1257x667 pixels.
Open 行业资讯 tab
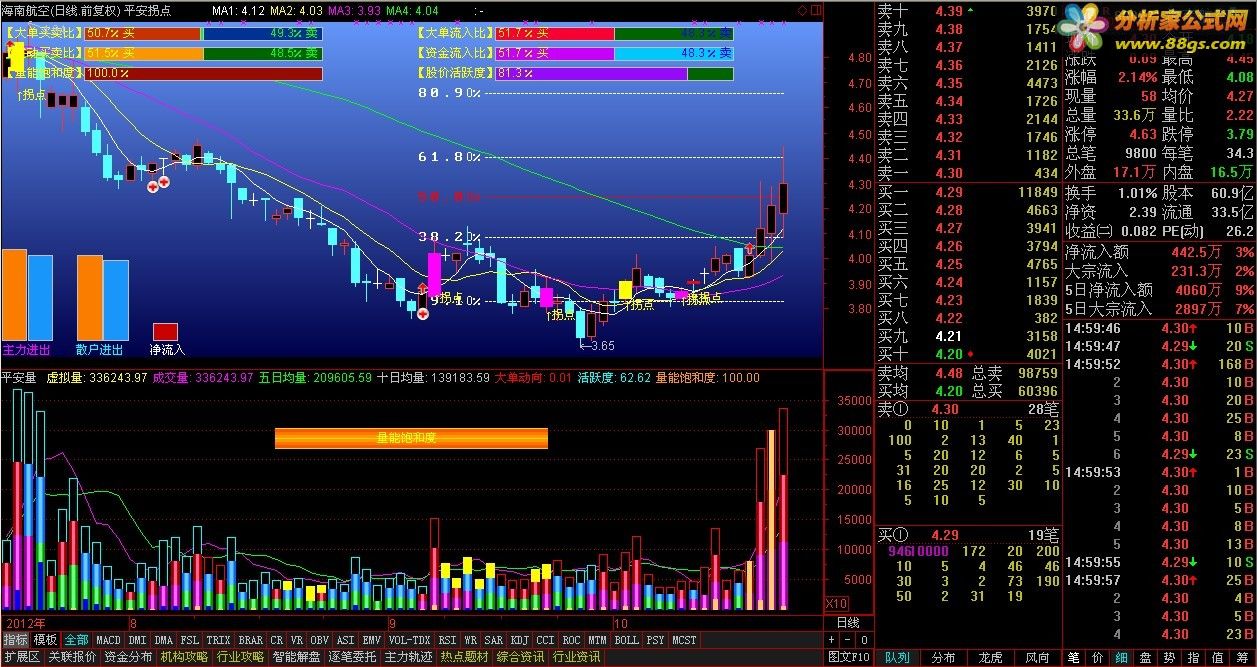pyautogui.click(x=576, y=658)
